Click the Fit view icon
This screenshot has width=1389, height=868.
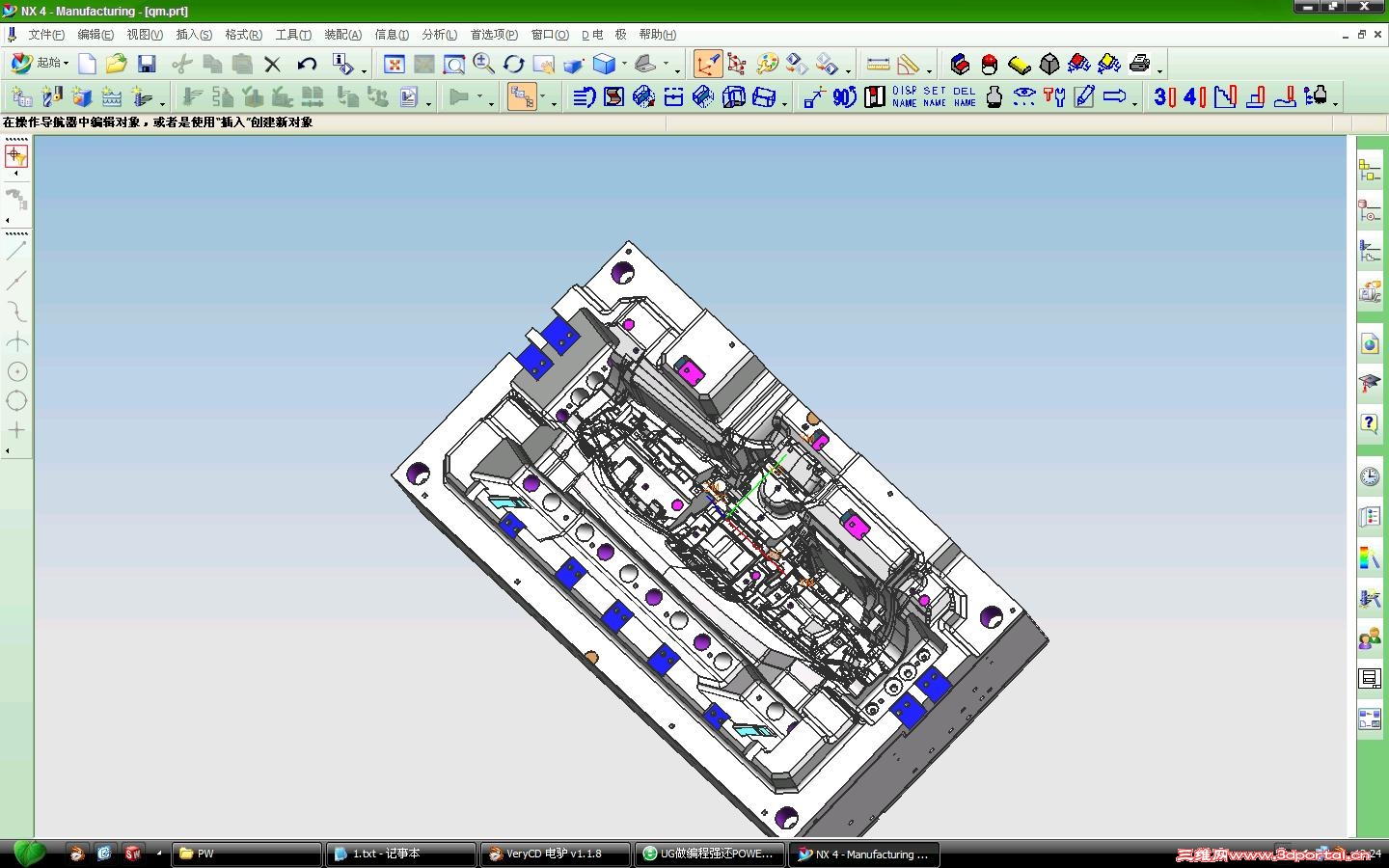(394, 65)
